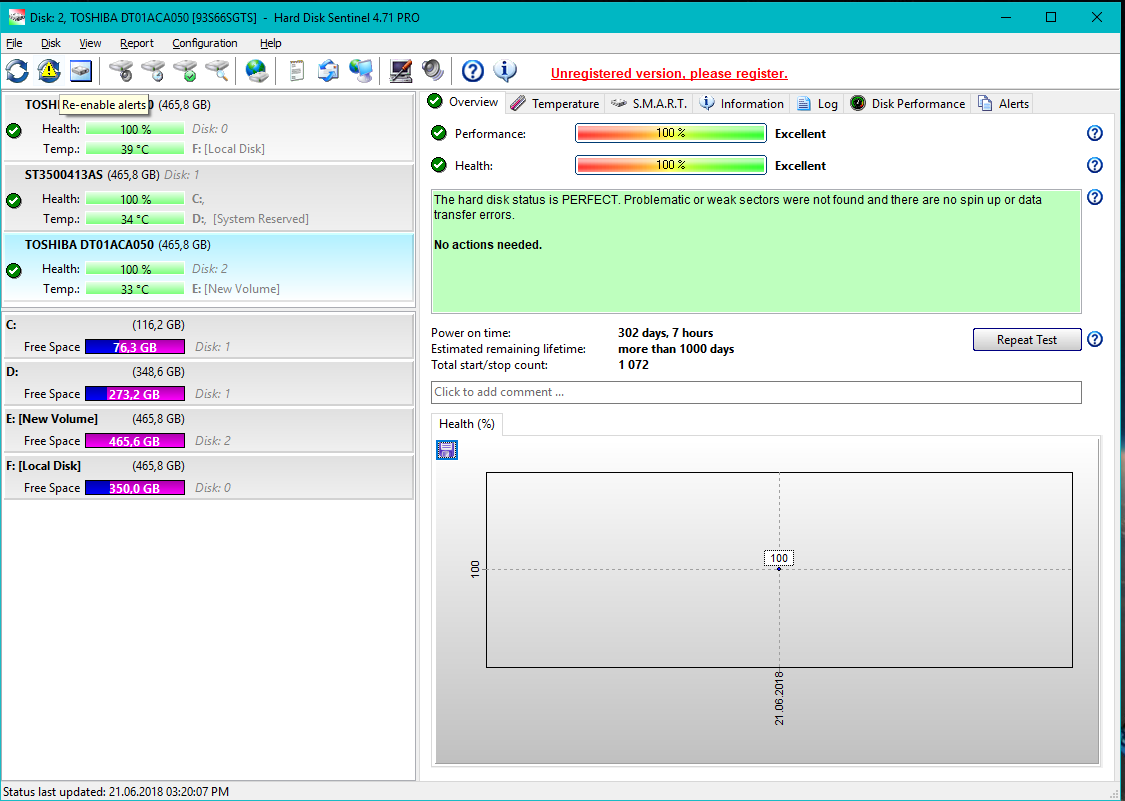Click the help icon next to Performance row
The height and width of the screenshot is (801, 1125).
point(1094,134)
